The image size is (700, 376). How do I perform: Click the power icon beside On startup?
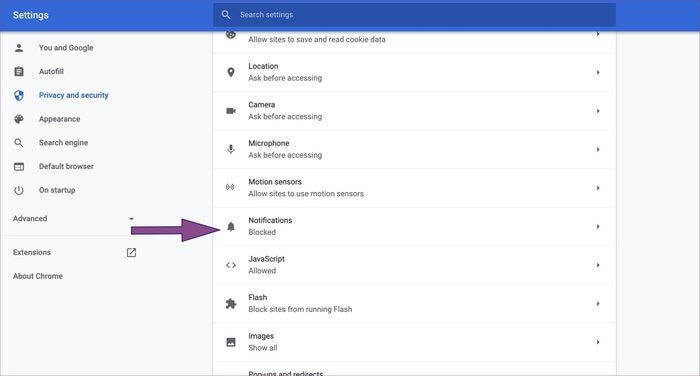19,190
